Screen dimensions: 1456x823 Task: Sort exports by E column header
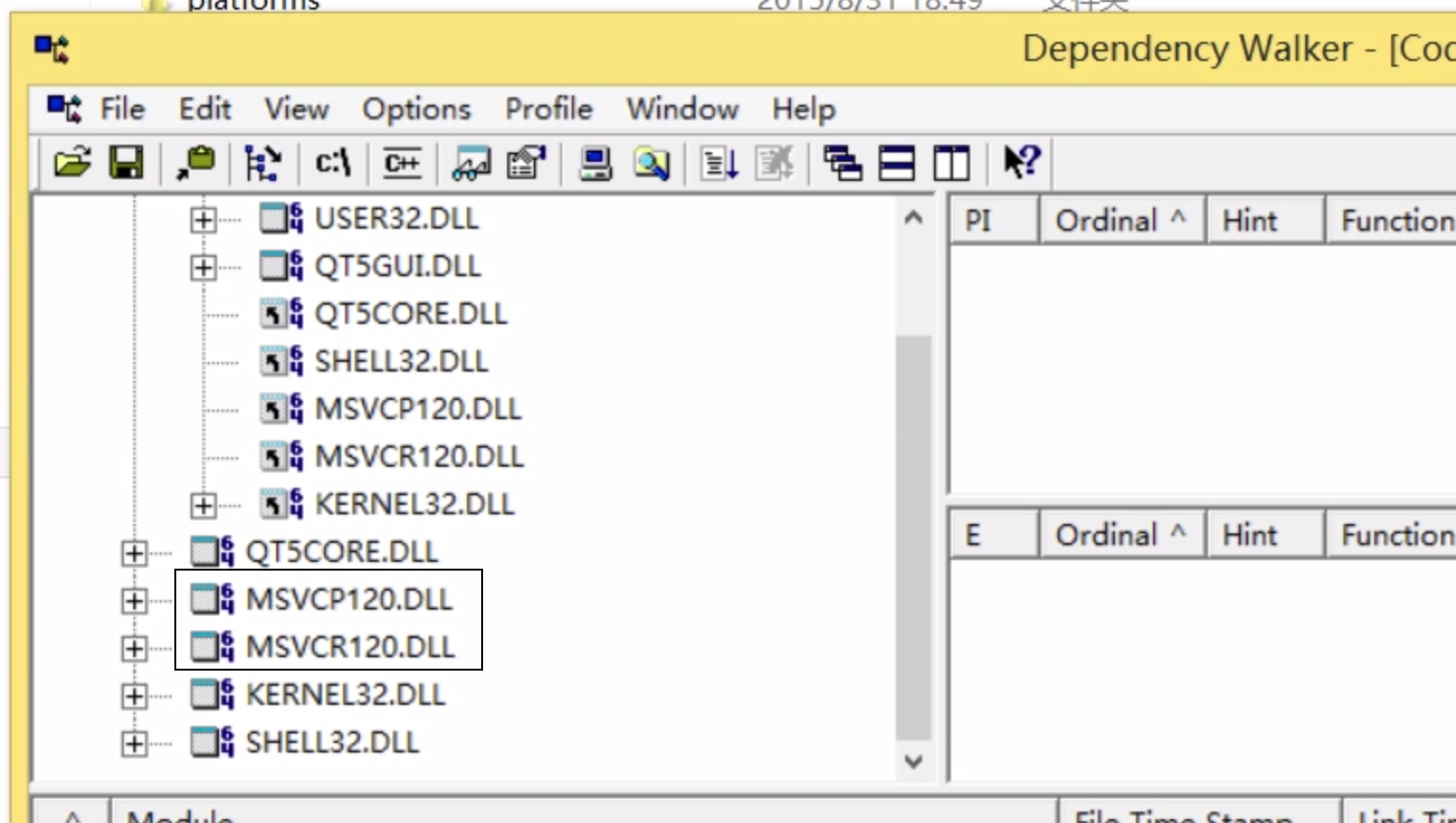point(995,534)
